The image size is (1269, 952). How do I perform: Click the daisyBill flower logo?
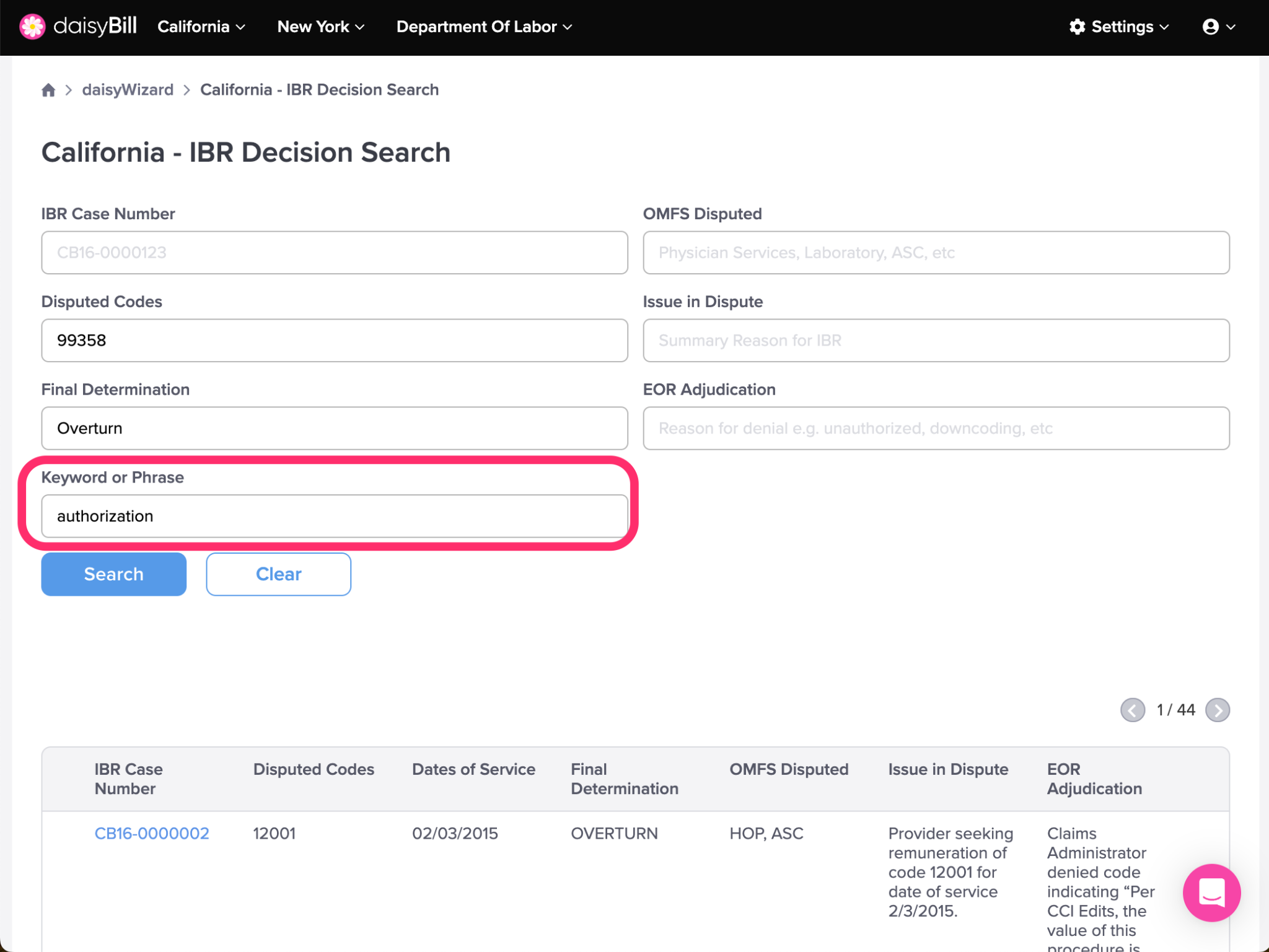[x=32, y=27]
